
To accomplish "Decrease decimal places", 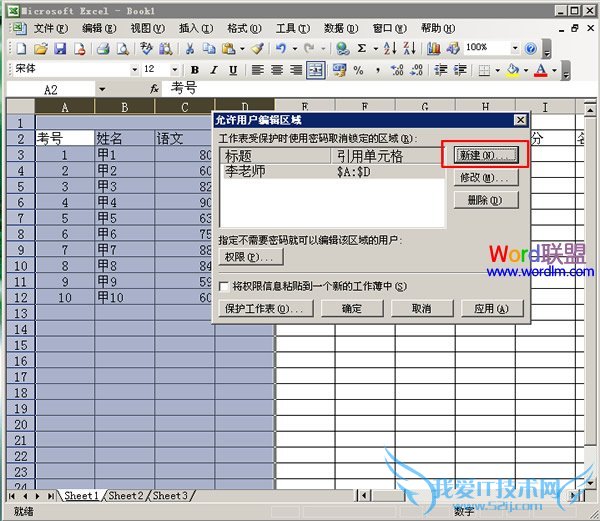I will [x=416, y=70].
